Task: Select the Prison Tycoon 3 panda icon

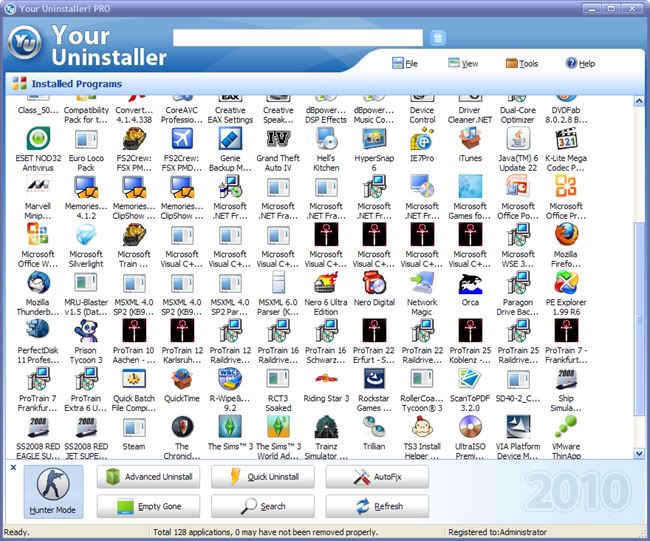Action: [x=86, y=331]
